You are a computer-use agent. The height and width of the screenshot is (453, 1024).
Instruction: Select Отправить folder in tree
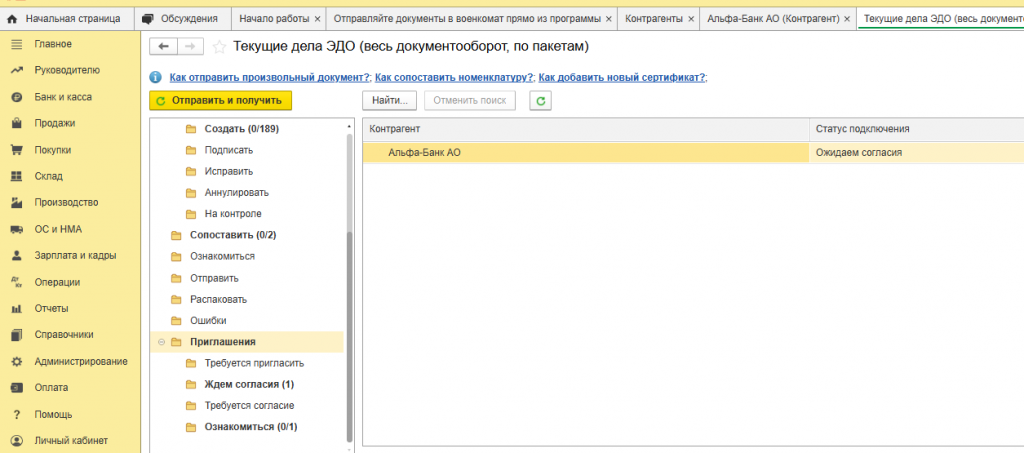(214, 278)
